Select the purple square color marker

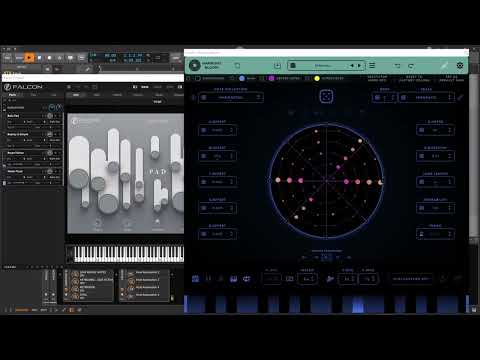(x=271, y=78)
